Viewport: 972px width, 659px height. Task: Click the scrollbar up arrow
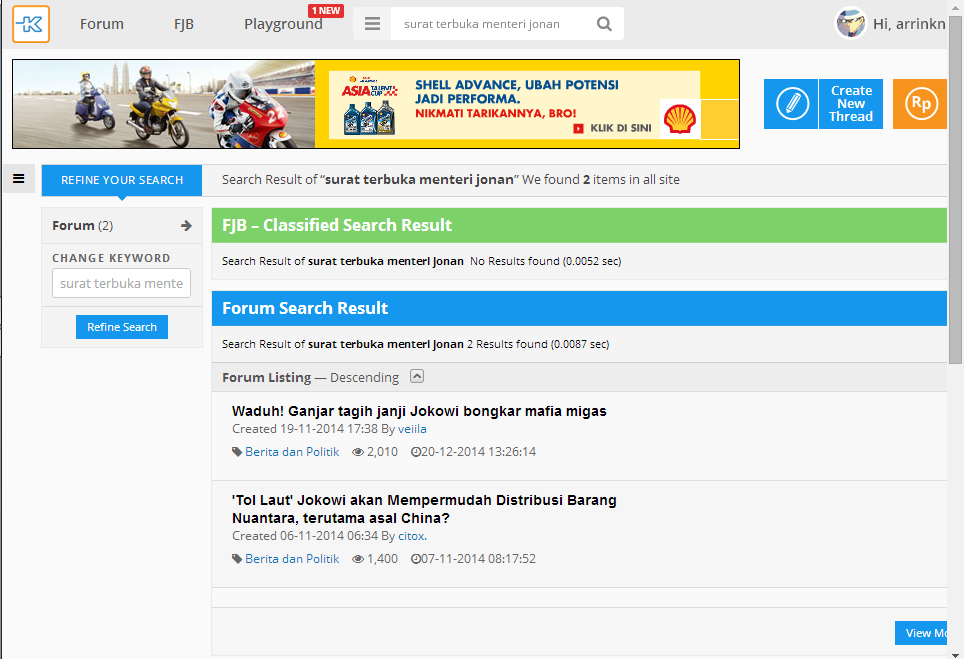point(955,6)
